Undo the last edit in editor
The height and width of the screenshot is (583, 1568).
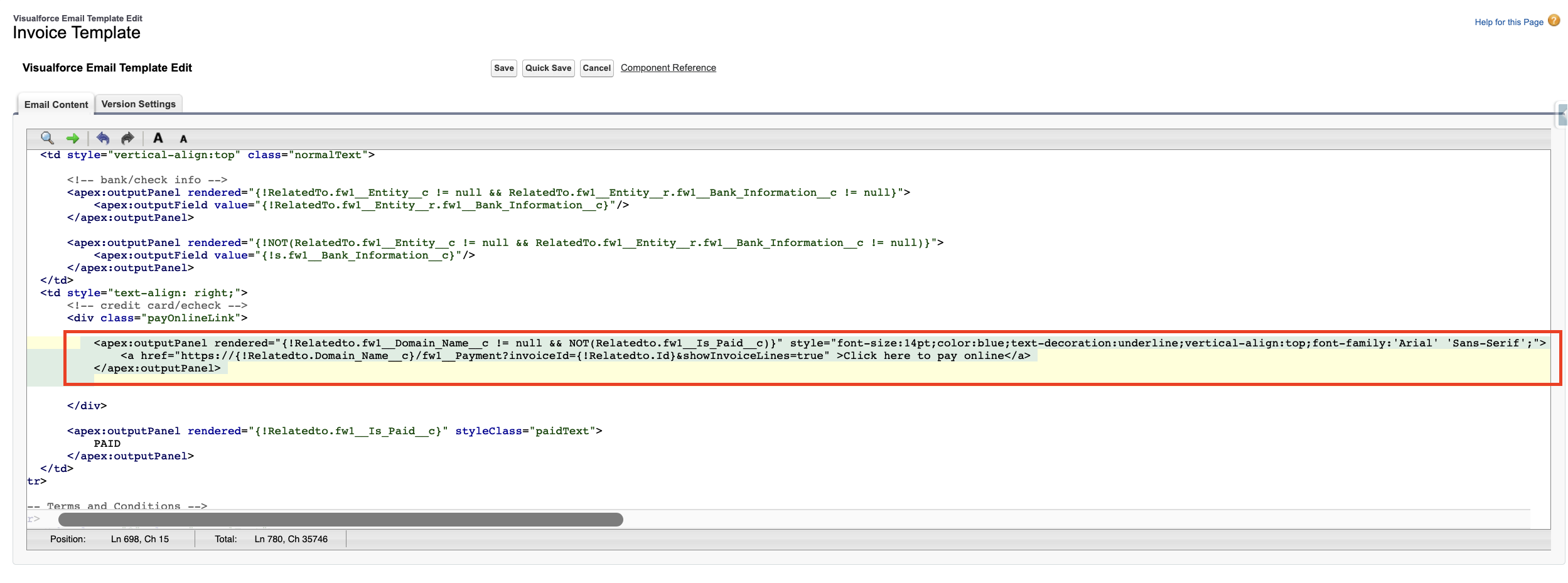[x=103, y=138]
